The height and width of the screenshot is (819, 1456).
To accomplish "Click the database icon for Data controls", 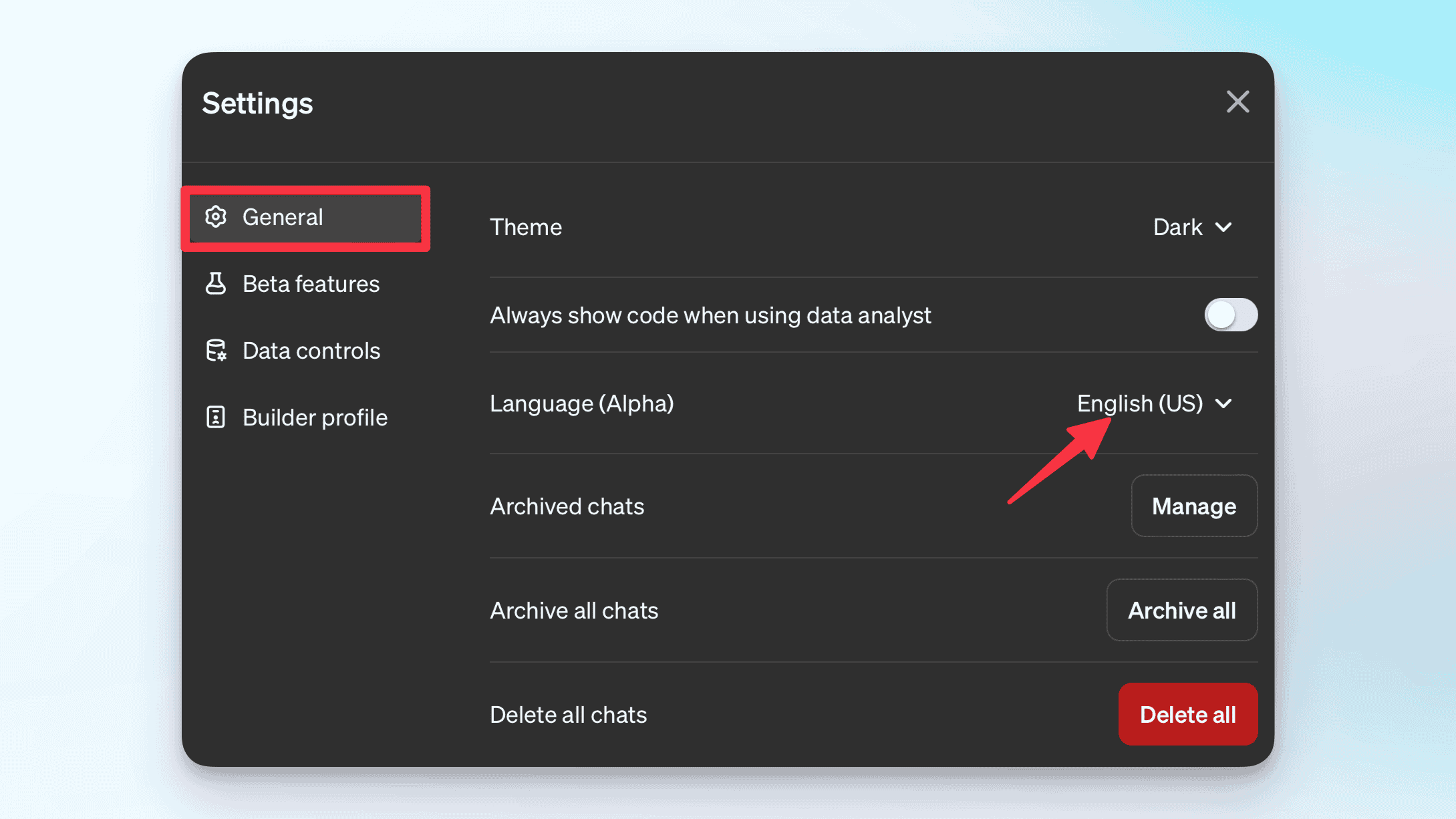I will pos(216,351).
